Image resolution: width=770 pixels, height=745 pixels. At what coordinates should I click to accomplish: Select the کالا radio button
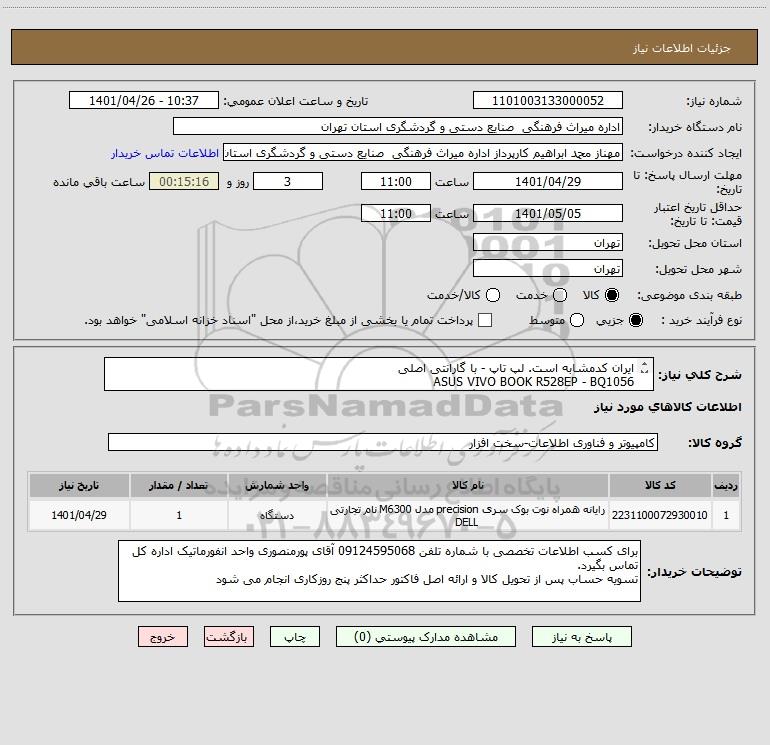(612, 295)
